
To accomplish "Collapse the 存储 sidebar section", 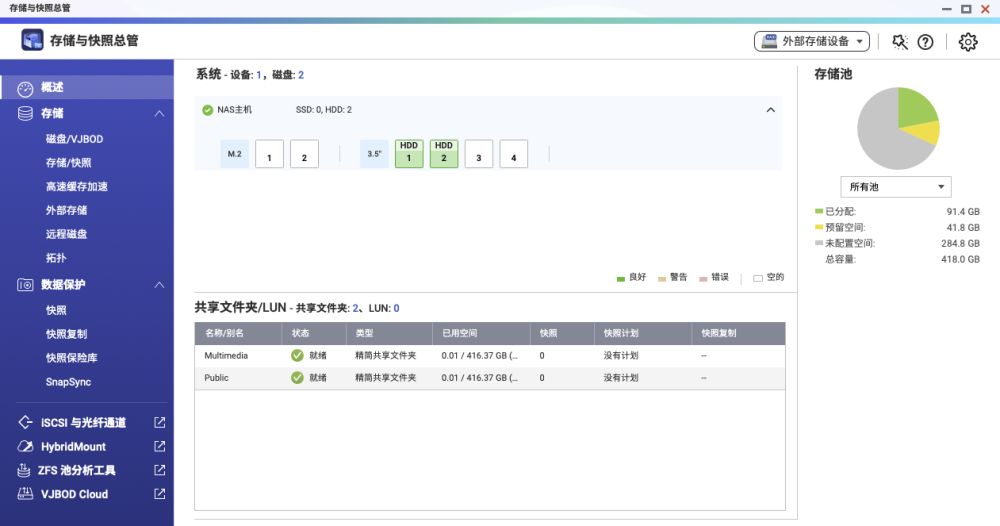I will pos(159,114).
